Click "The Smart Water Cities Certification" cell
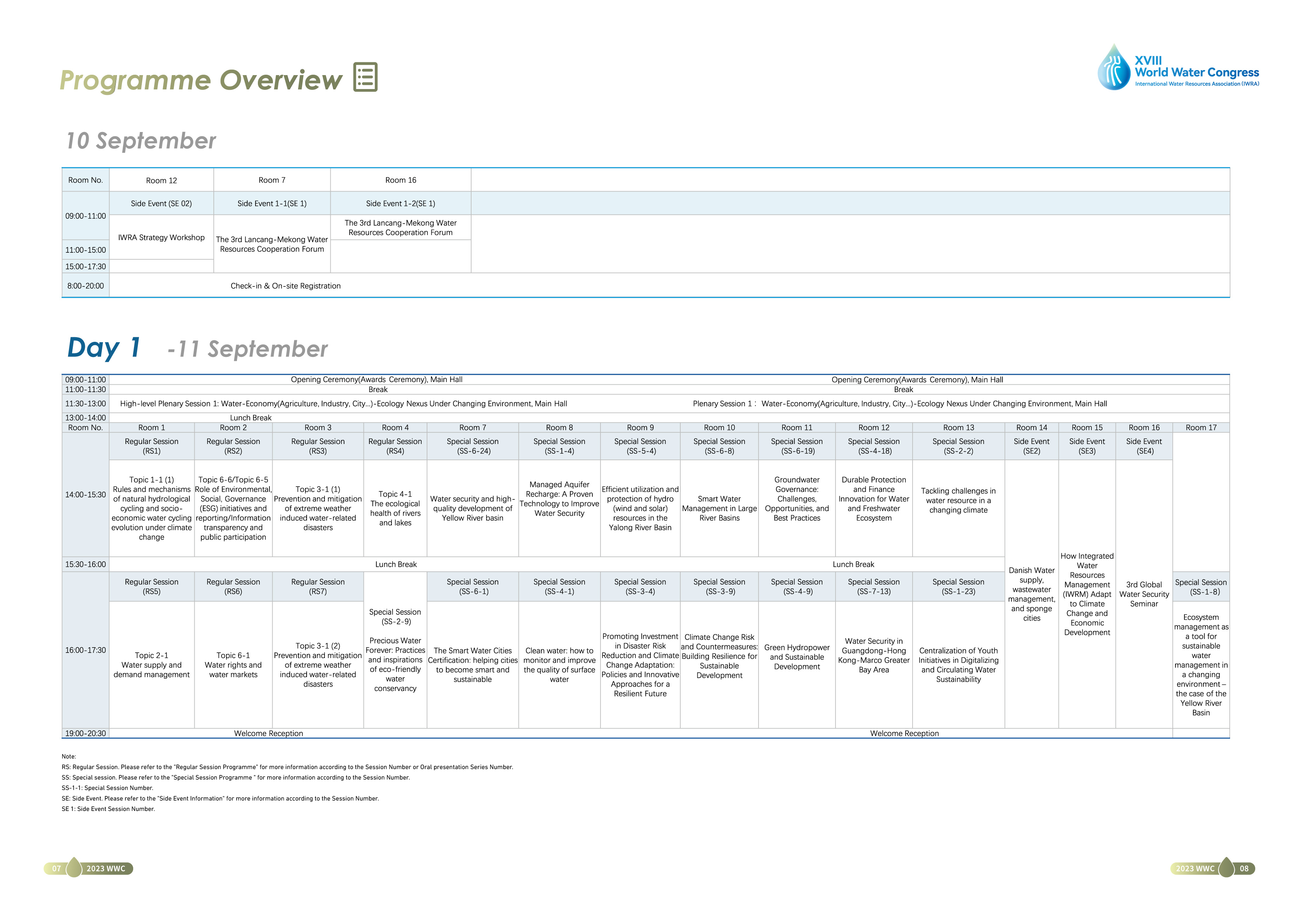Viewport: 1299px width, 924px height. (x=472, y=665)
